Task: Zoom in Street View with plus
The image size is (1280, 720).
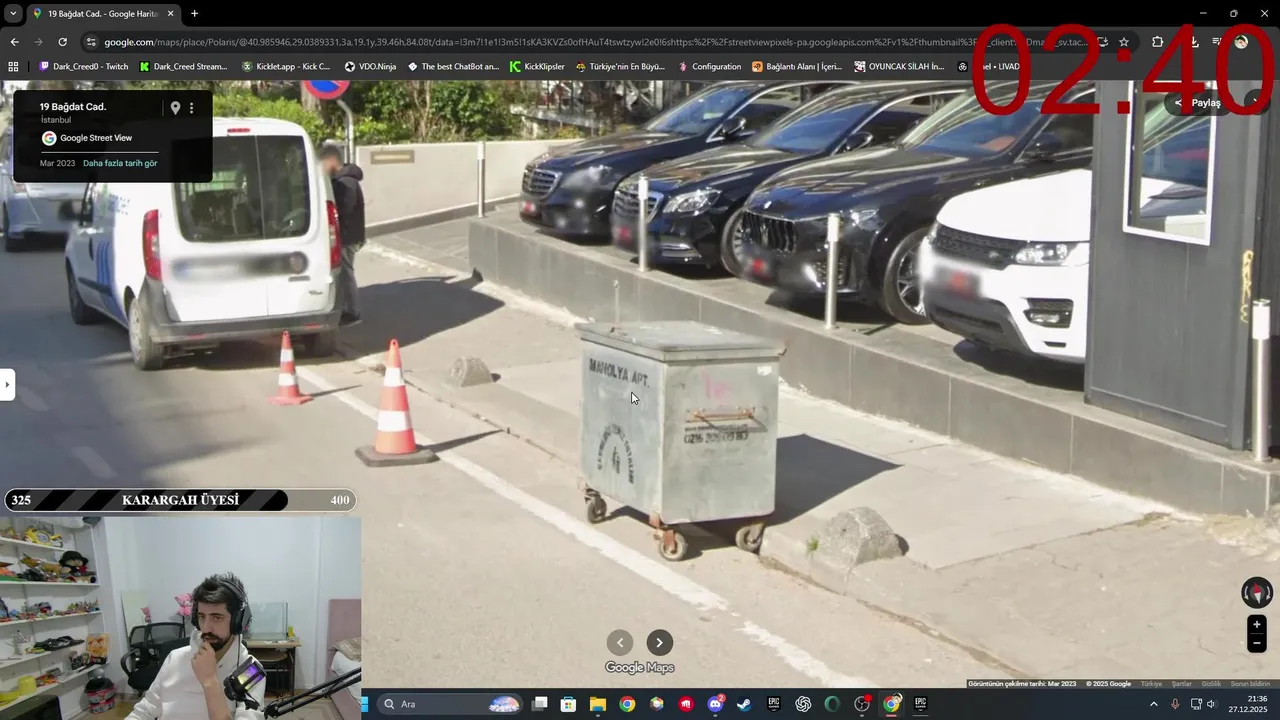Action: [x=1257, y=625]
